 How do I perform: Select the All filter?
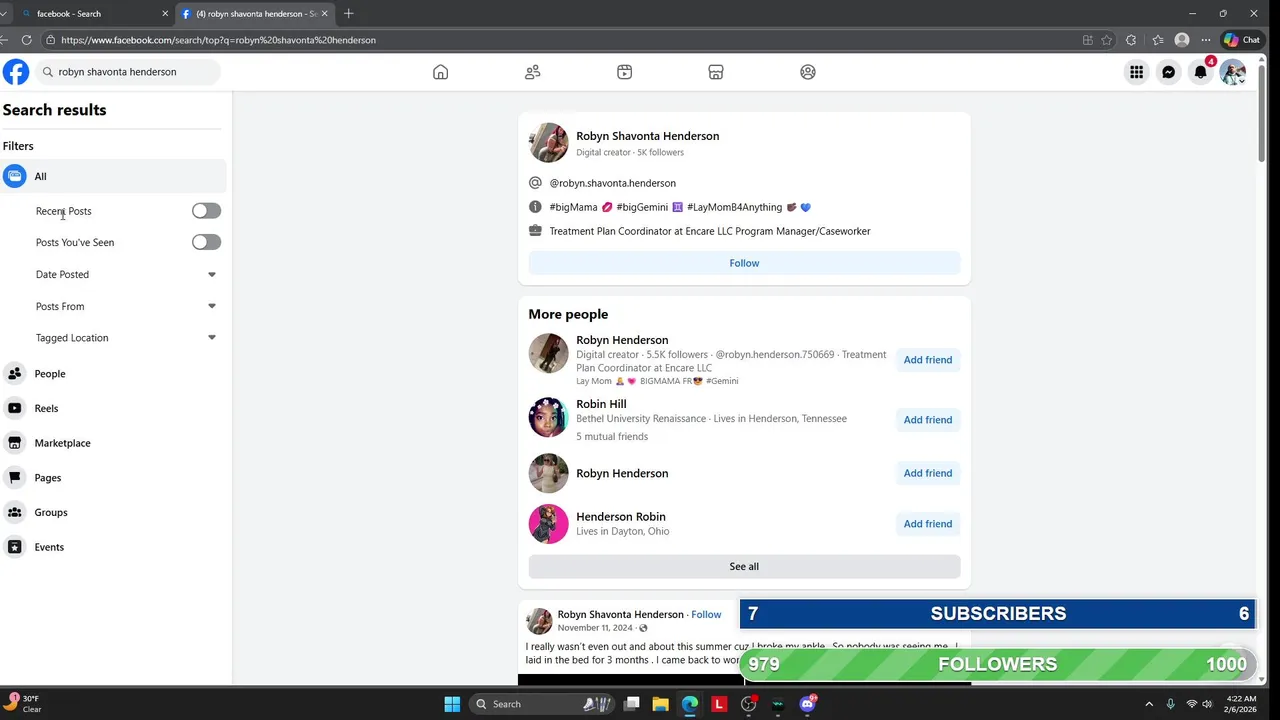point(113,176)
